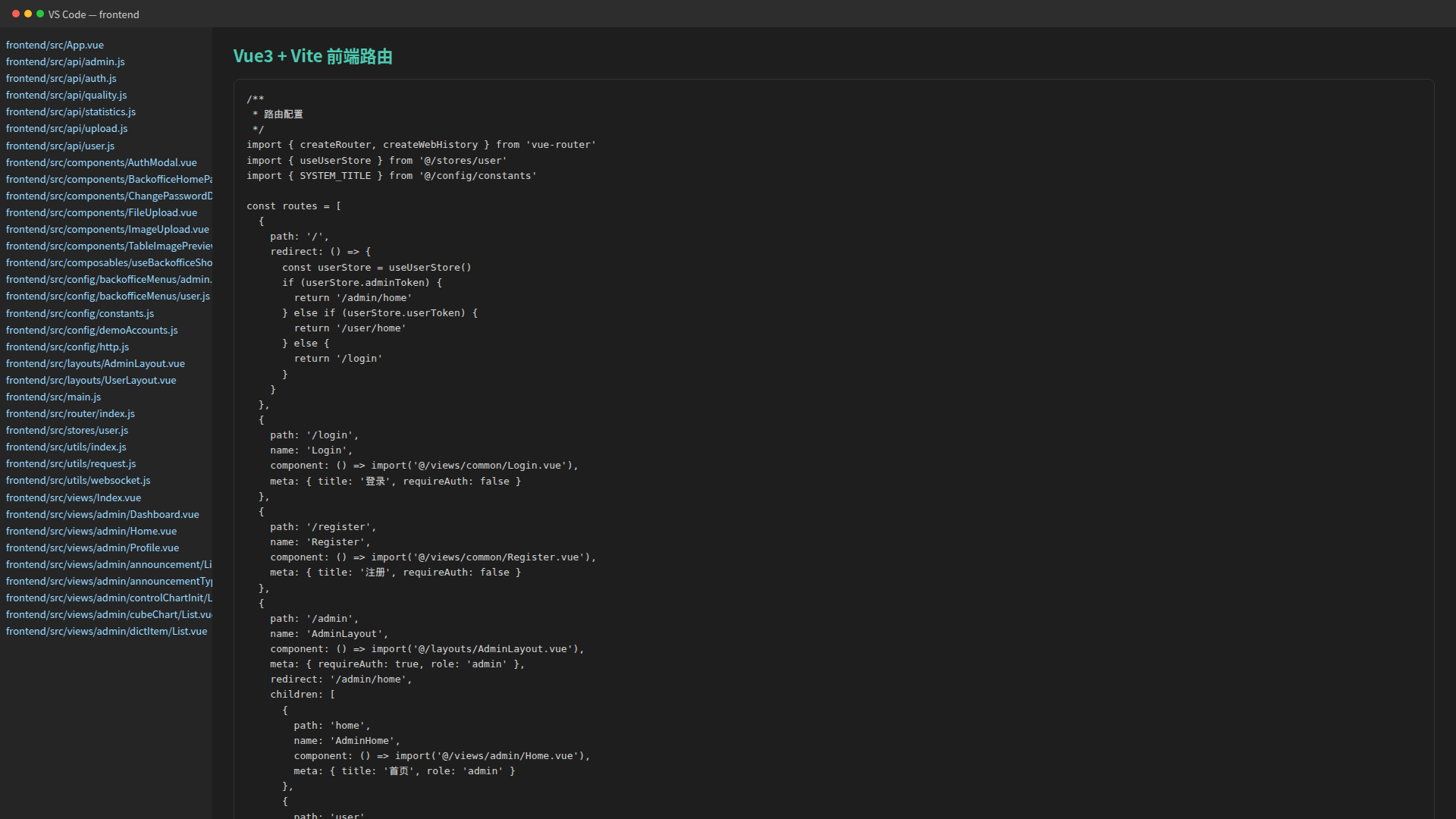Select layouts/AdminLayout.vue in the file list
Screen dimensions: 1456x819
pos(96,363)
